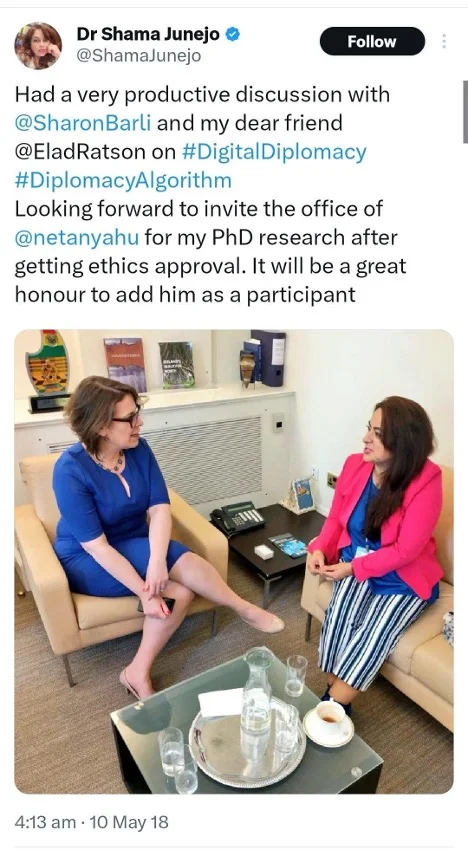
Task: Open the attached meeting photo
Action: (234, 562)
